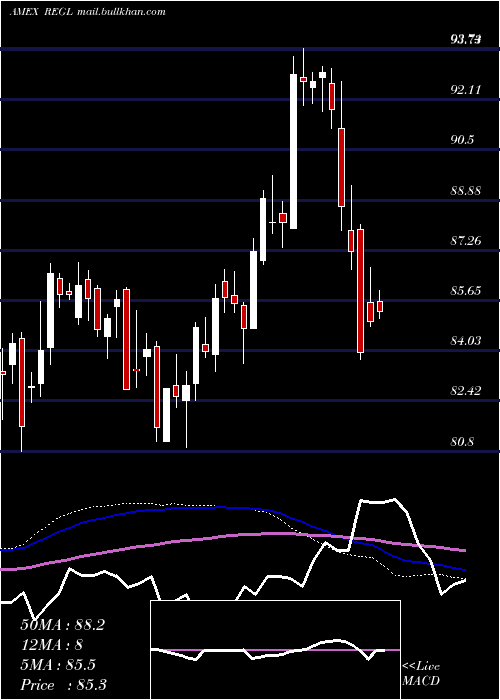Select the 80.8 price axis label
The width and height of the screenshot is (500, 700).
pos(462,442)
